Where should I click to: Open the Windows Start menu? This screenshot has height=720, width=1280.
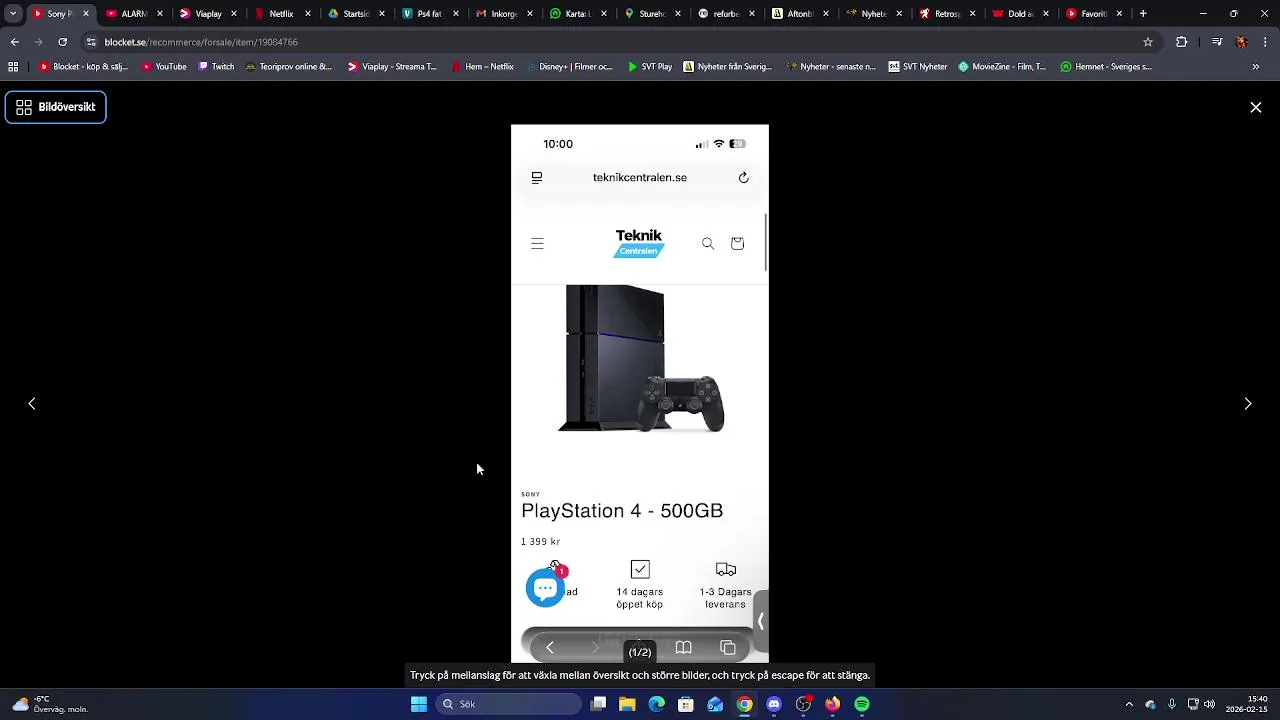tap(419, 704)
